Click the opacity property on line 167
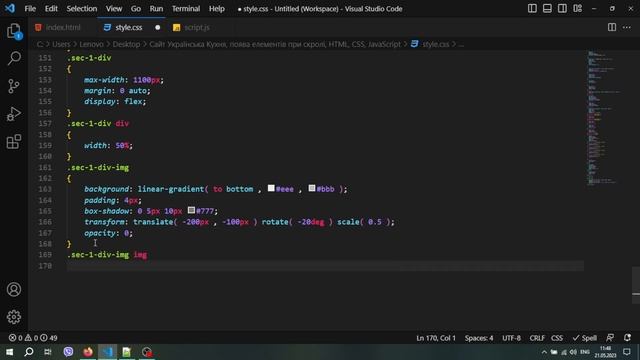The height and width of the screenshot is (360, 640). click(x=100, y=233)
